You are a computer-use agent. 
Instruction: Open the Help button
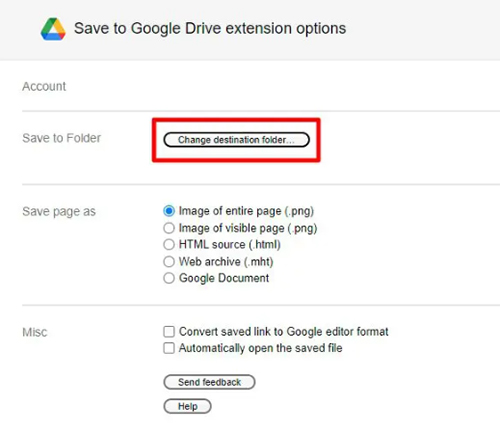coord(187,406)
